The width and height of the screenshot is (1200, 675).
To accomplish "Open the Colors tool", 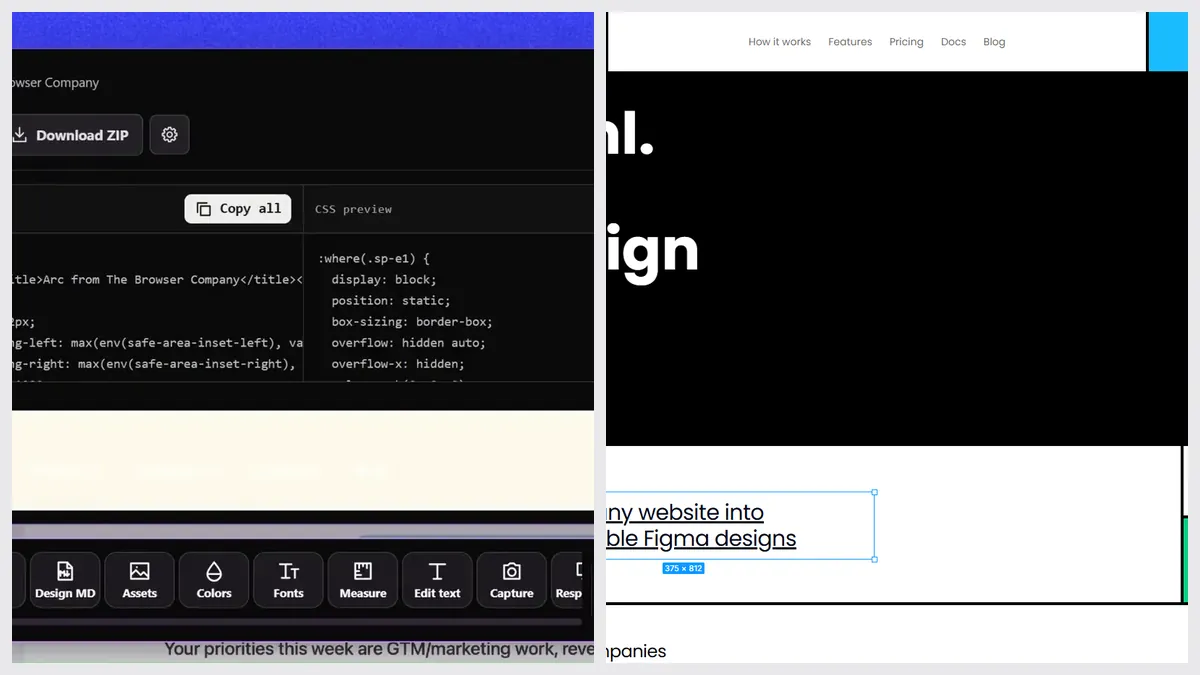I will click(x=214, y=580).
